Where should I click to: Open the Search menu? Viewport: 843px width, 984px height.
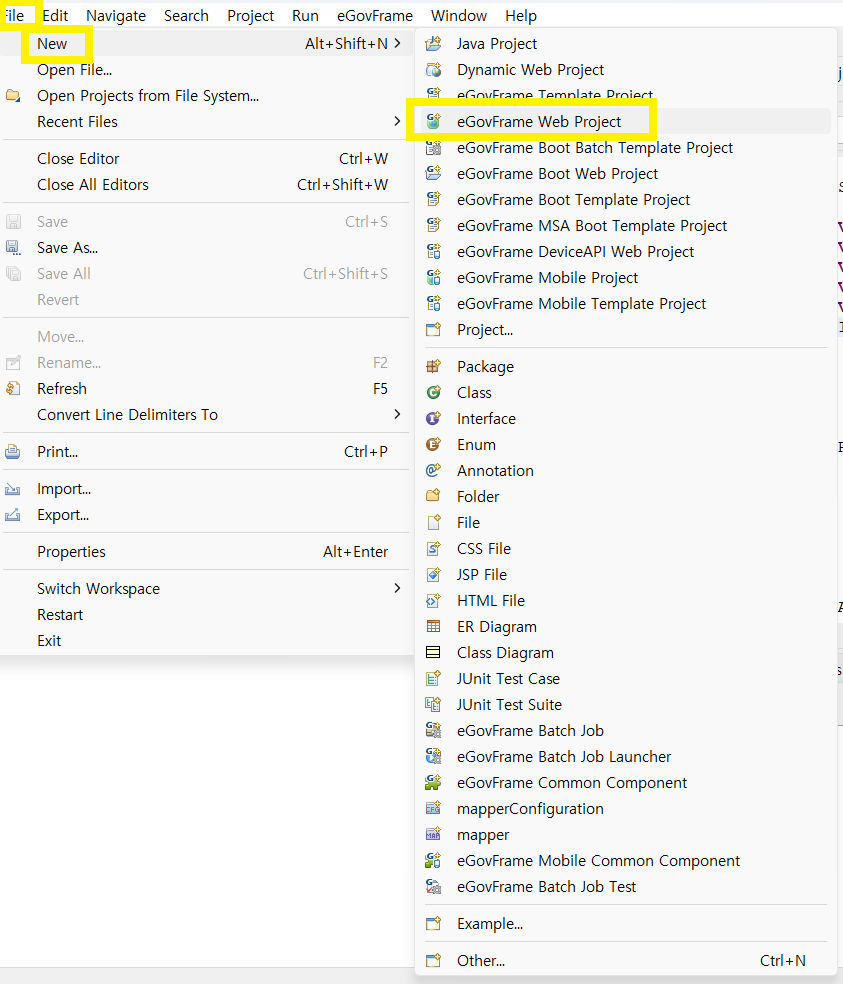(186, 16)
